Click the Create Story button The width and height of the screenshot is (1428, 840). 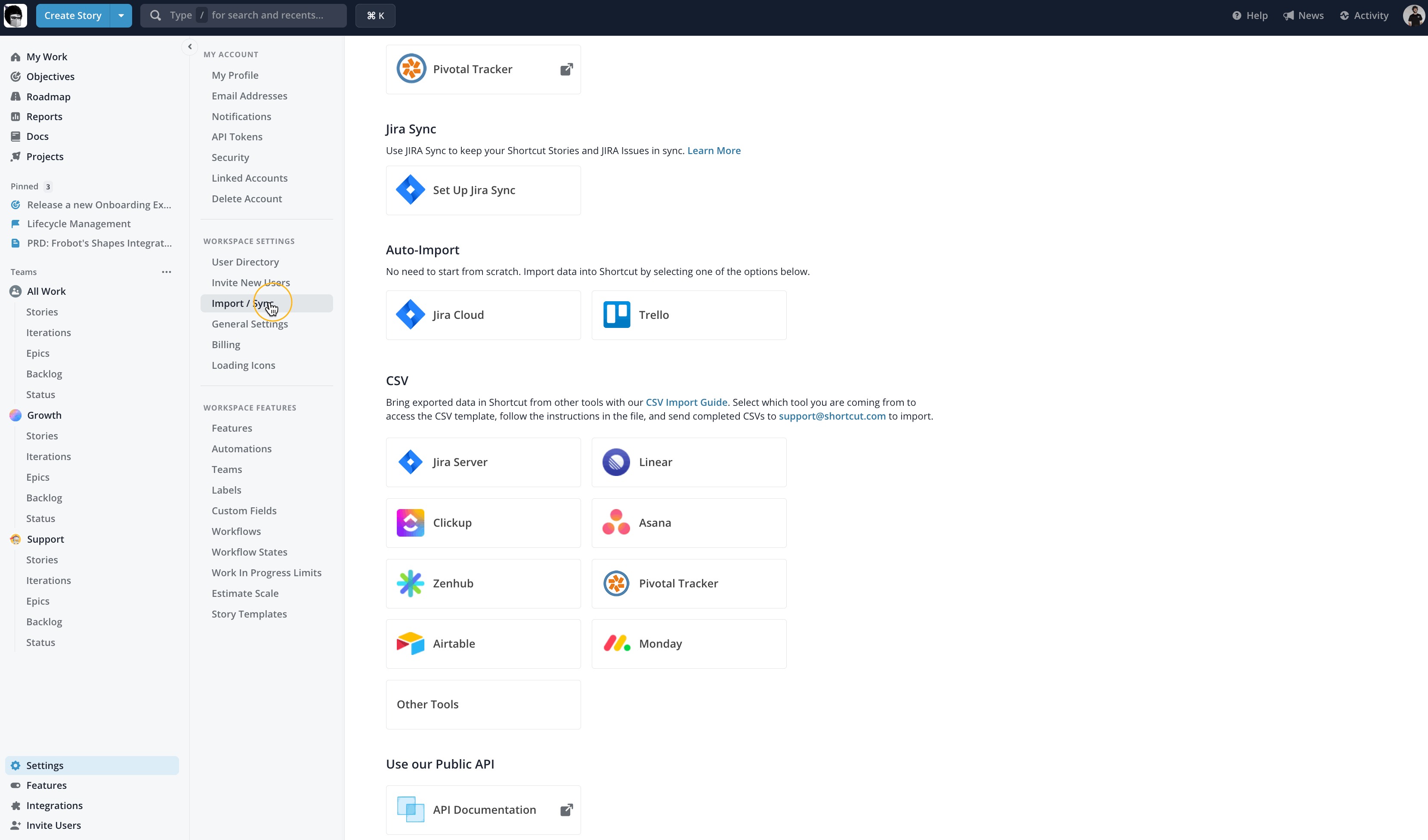pos(73,15)
